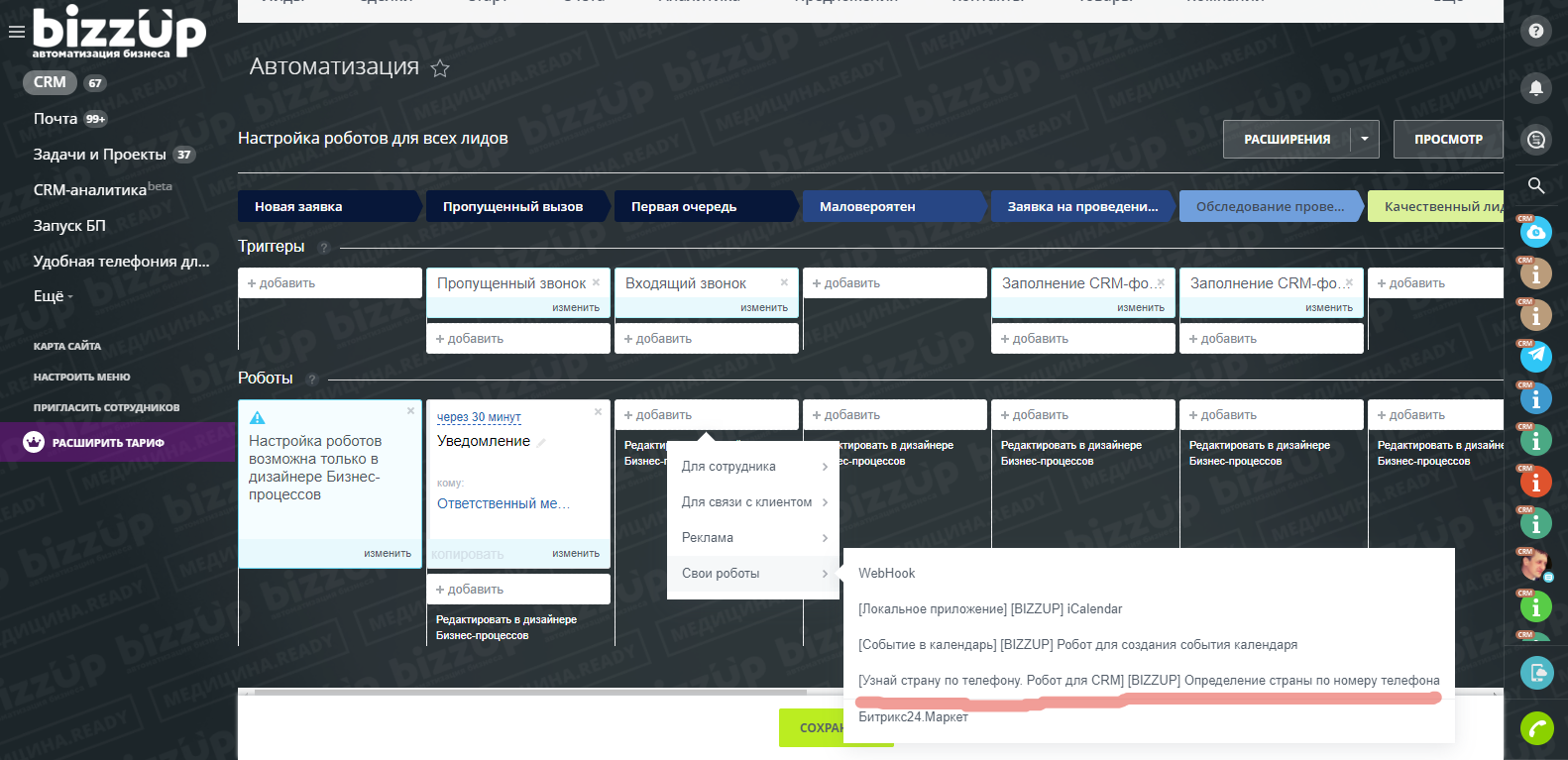Change the Ответственный ме... recipient
The width and height of the screenshot is (1568, 760).
[x=504, y=503]
